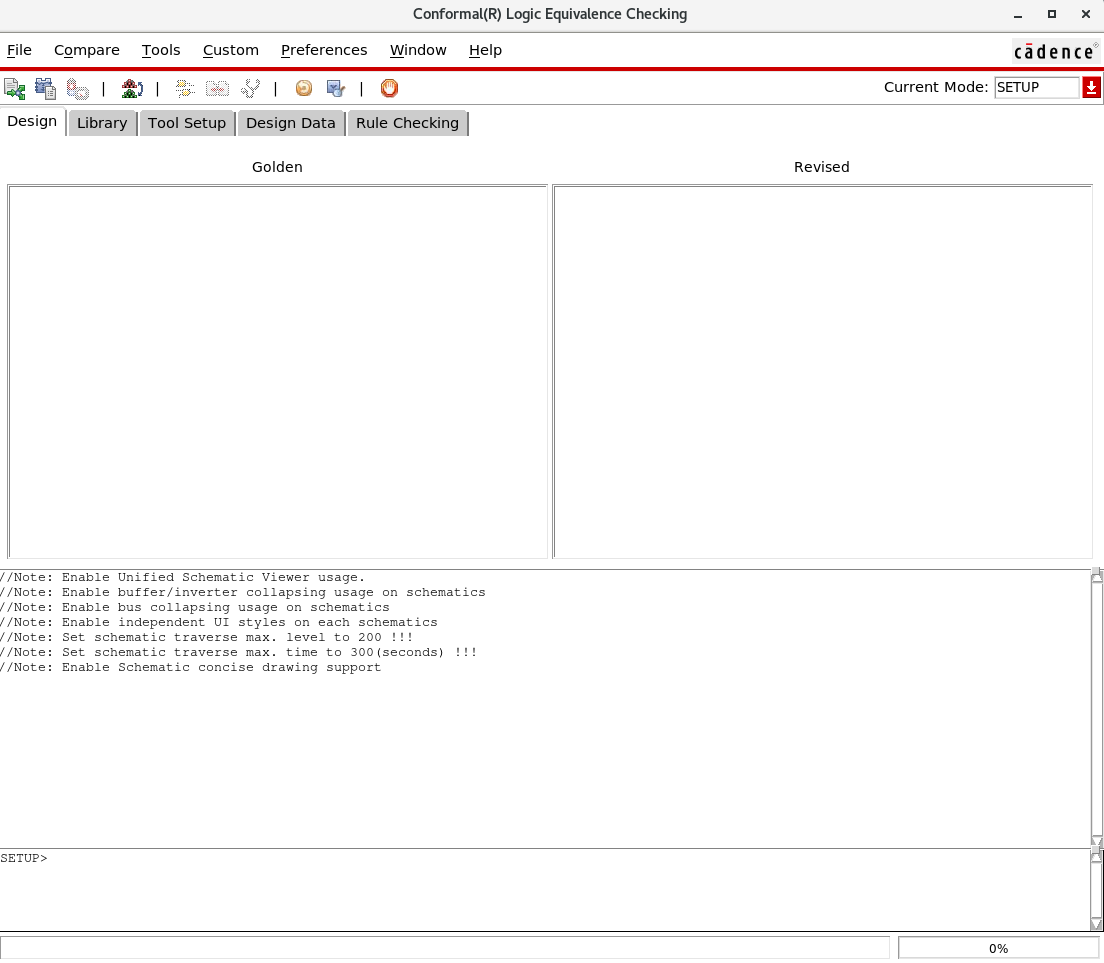Click inside the Golden design pane

pyautogui.click(x=277, y=372)
